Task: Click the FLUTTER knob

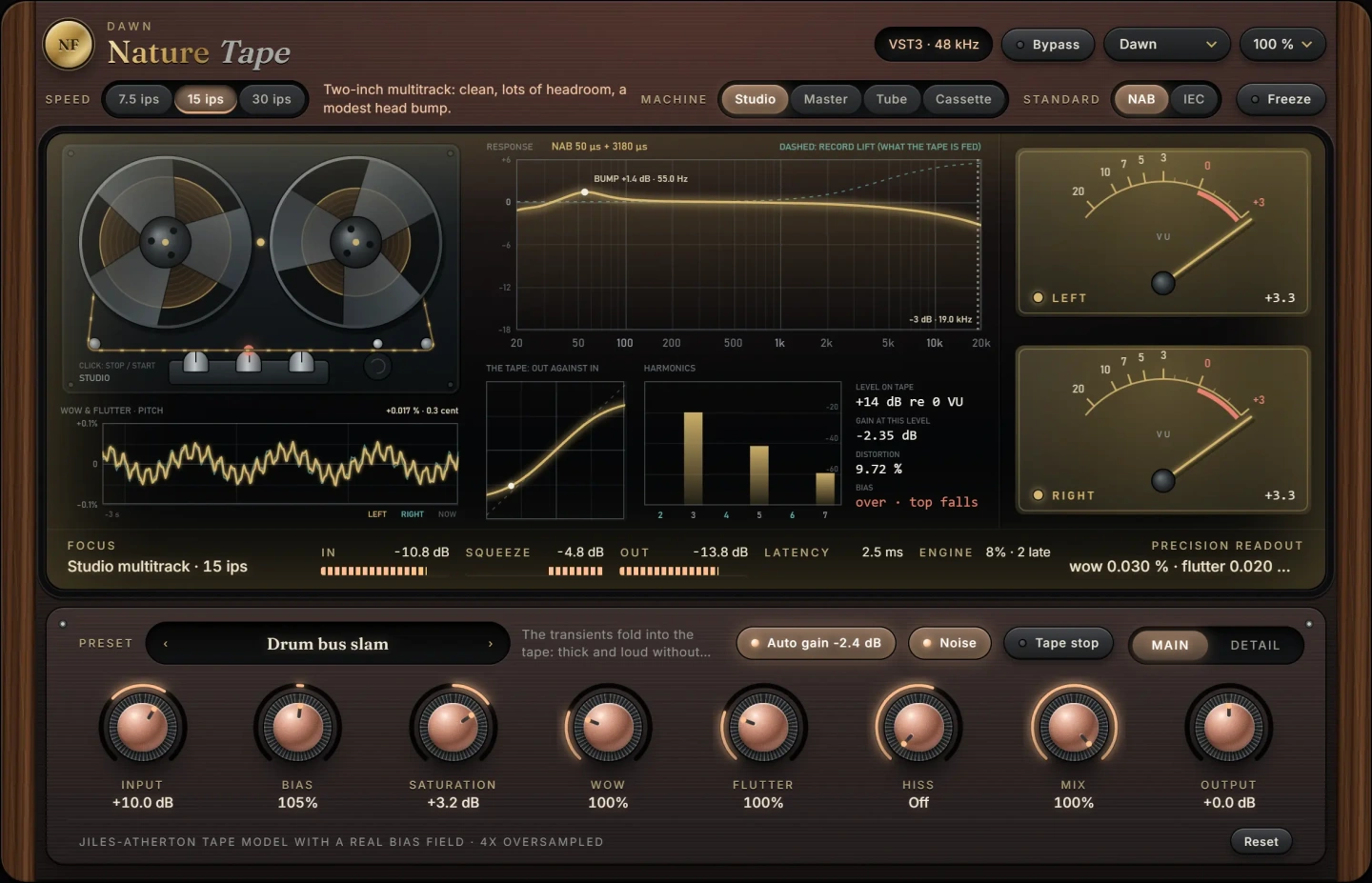Action: [763, 727]
